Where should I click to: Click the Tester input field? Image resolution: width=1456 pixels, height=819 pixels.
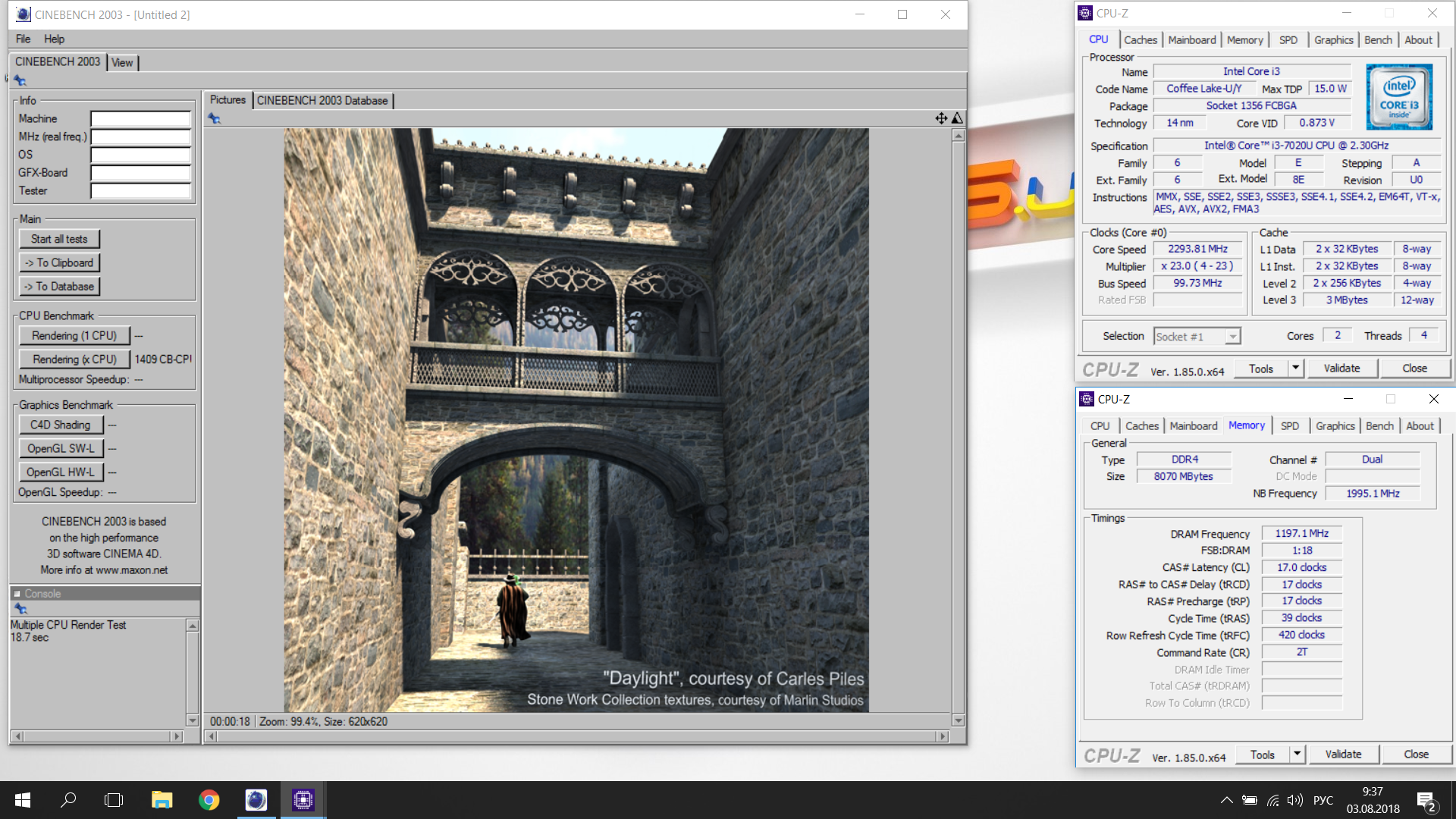tap(140, 191)
